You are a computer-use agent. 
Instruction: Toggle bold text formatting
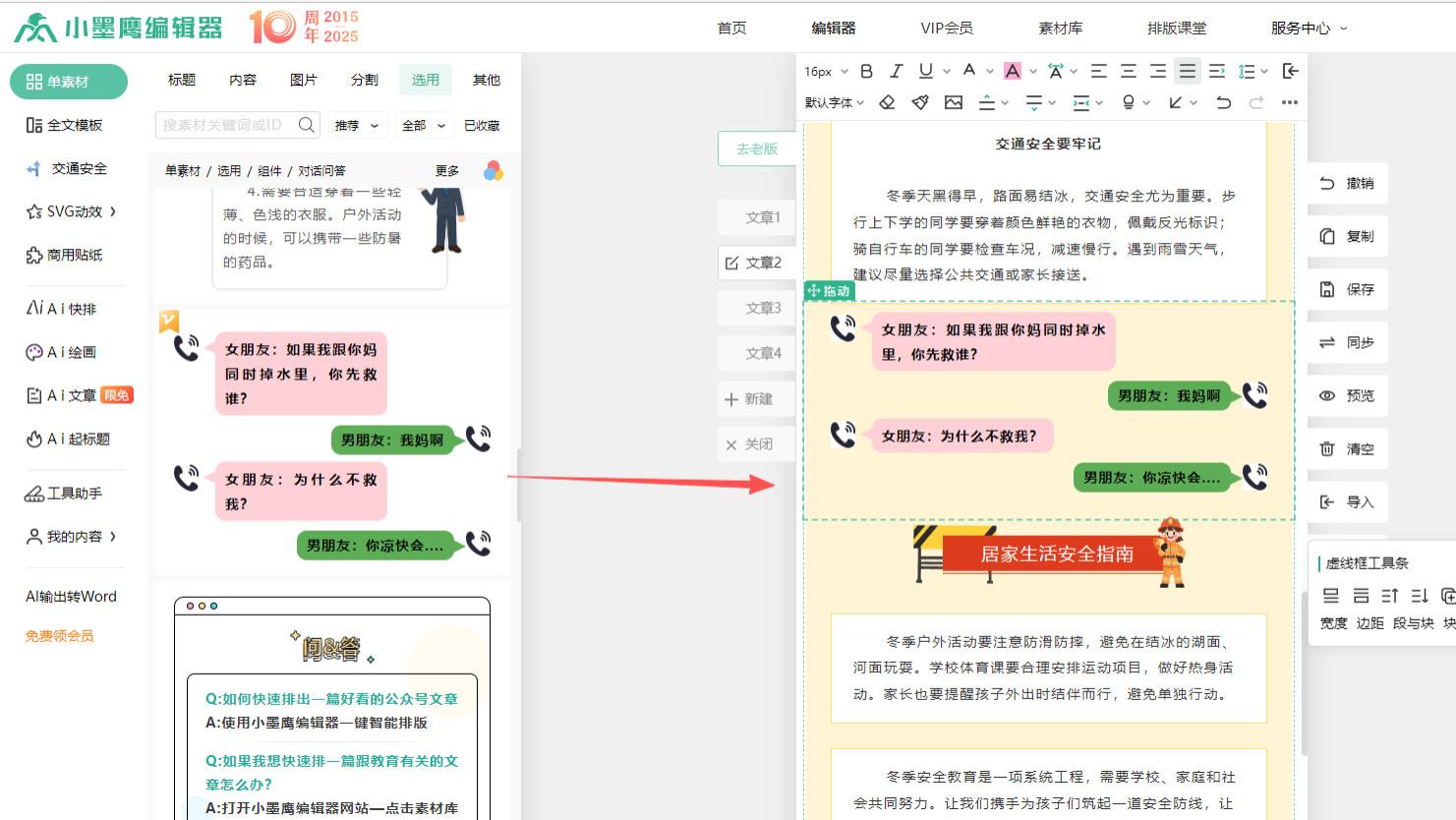[865, 71]
